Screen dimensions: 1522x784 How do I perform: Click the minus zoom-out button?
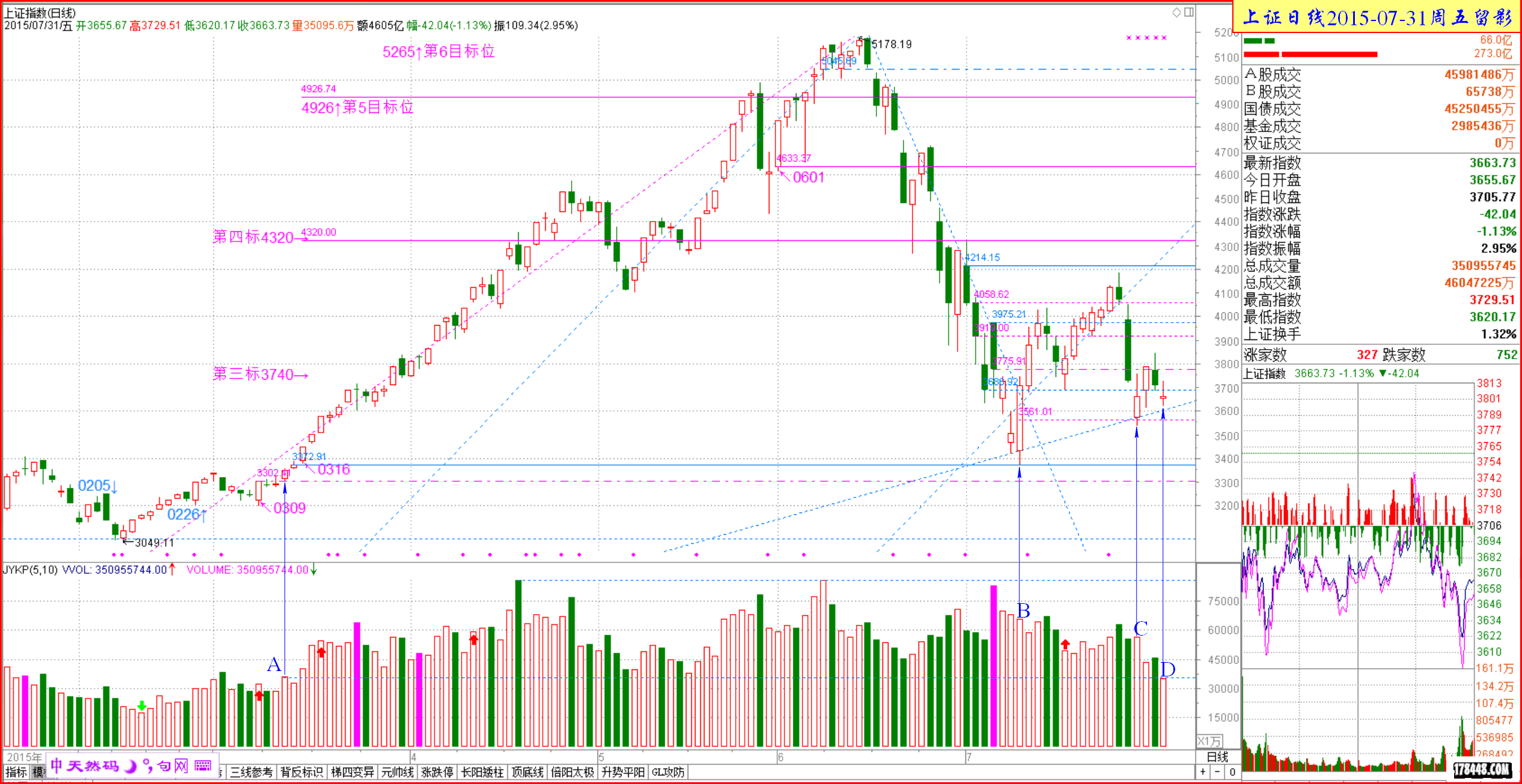coord(1217,772)
